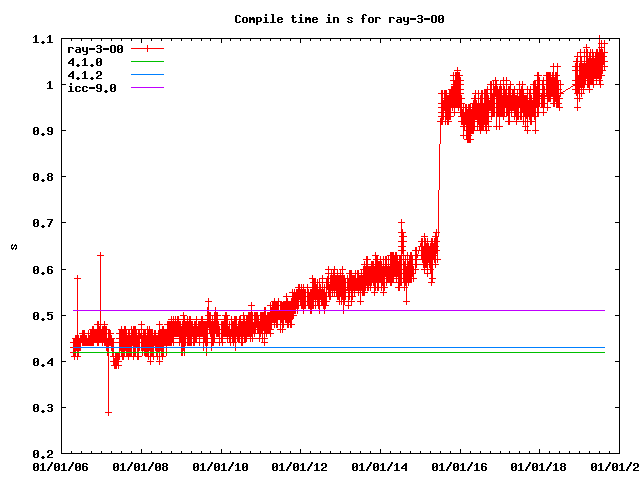The width and height of the screenshot is (640, 480).
Task: Select the icc-9.0 legend label
Action: (x=91, y=88)
